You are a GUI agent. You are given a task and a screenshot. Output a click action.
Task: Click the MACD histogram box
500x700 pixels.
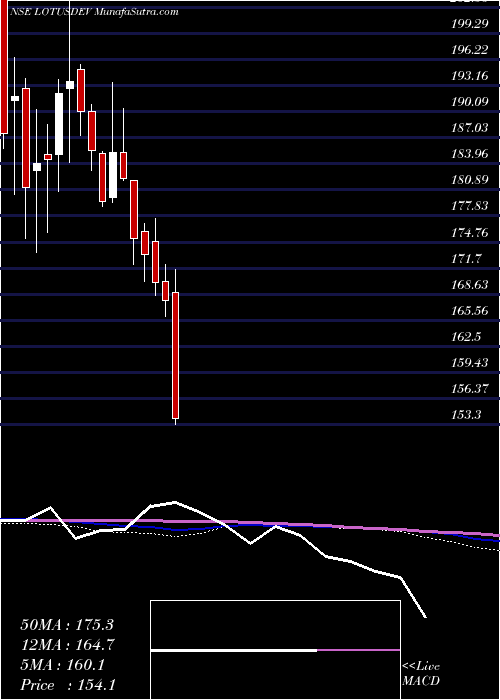[x=275, y=650]
